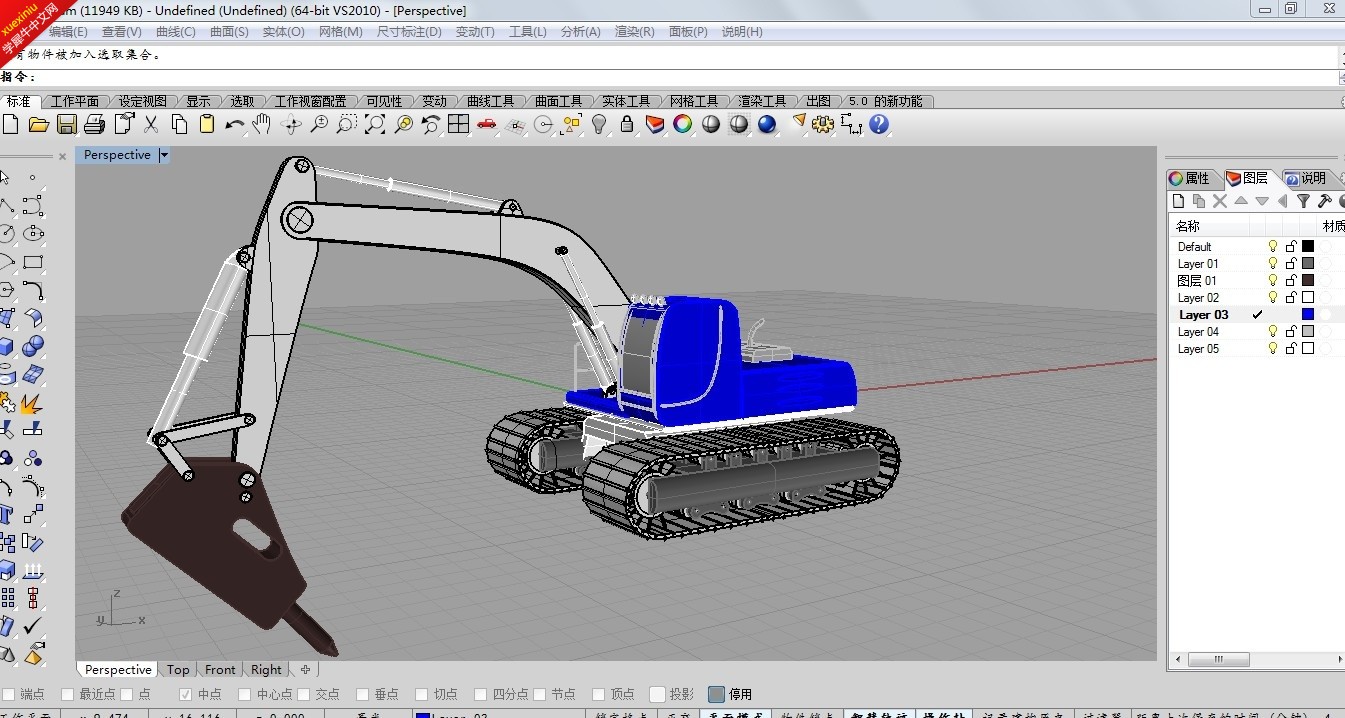The width and height of the screenshot is (1345, 718).
Task: Enable the 端点 osnap checkbox
Action: (x=10, y=694)
